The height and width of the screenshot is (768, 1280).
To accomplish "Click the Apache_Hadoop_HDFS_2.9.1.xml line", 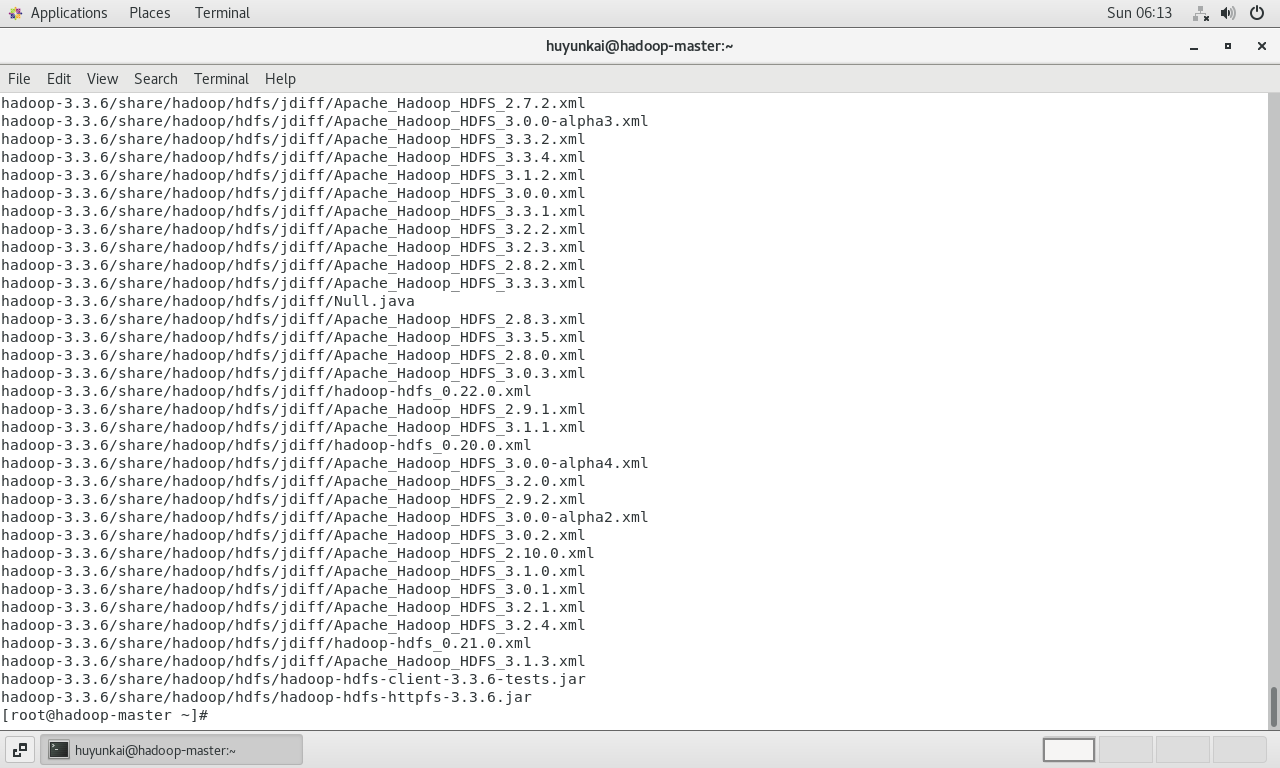I will point(293,409).
